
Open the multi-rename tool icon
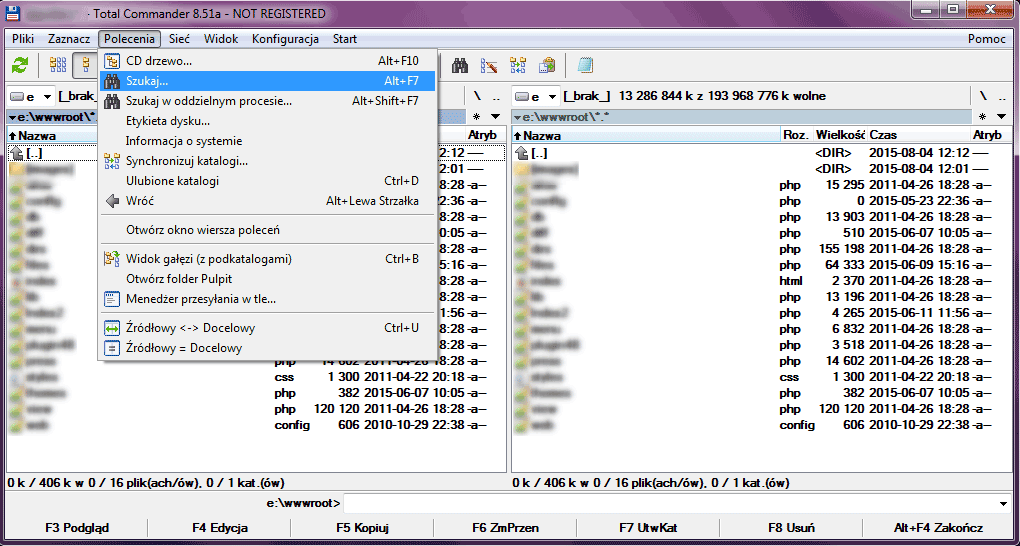pyautogui.click(x=489, y=66)
